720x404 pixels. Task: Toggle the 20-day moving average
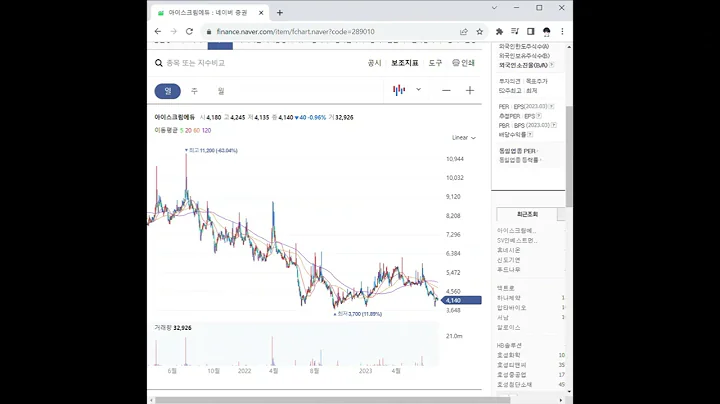click(x=188, y=130)
